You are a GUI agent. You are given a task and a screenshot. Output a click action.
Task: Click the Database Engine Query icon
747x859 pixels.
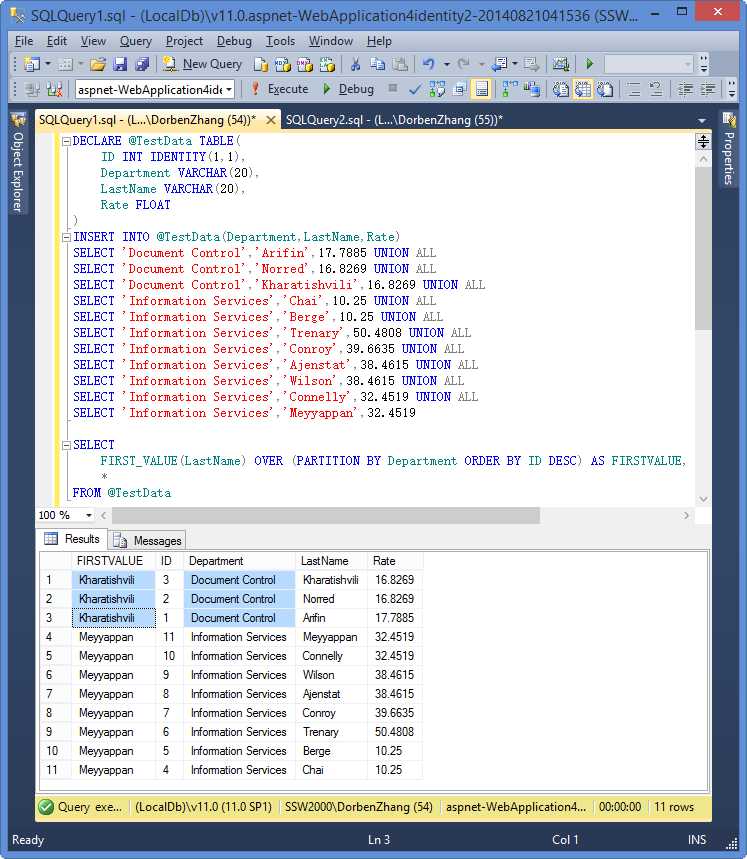click(261, 64)
